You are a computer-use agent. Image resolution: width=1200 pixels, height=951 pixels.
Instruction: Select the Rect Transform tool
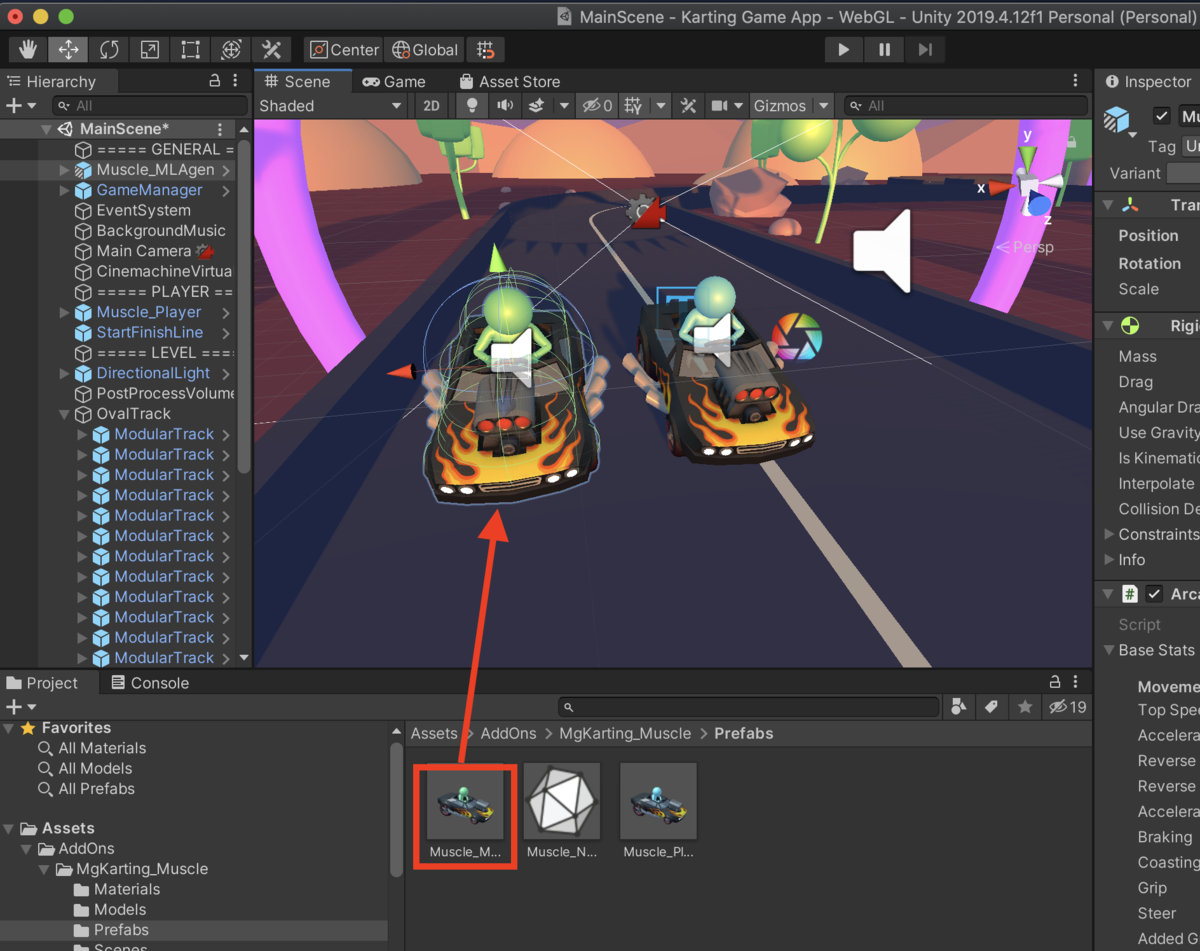190,50
